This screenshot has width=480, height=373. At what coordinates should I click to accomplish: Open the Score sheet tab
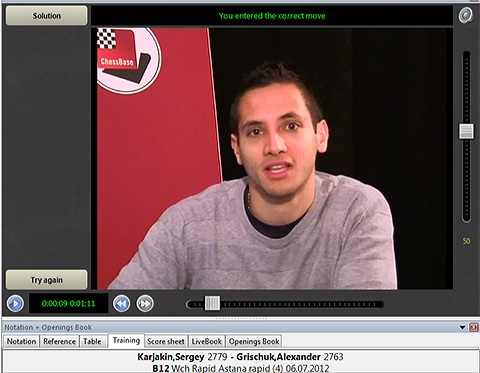pyautogui.click(x=166, y=341)
